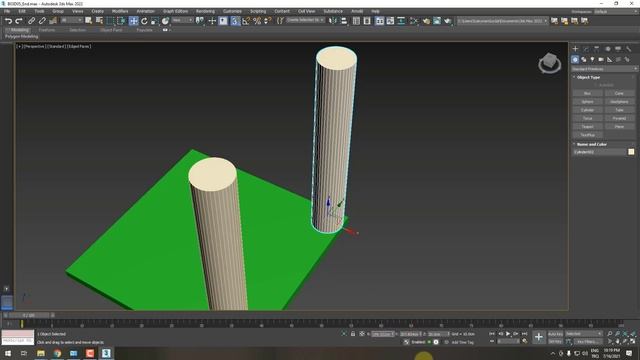Open the Modifiers menu

[120, 11]
